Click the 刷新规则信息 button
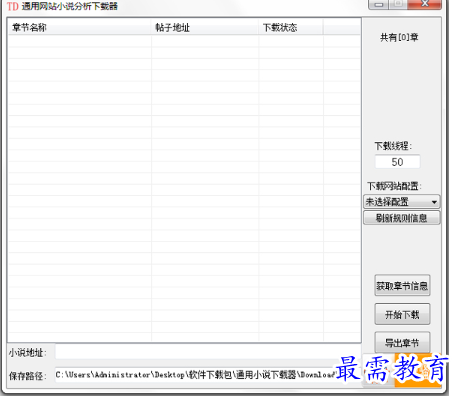The height and width of the screenshot is (400, 457). click(401, 218)
